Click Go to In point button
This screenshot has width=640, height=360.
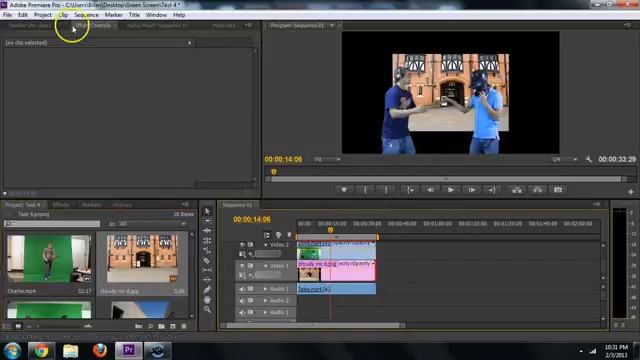[410, 190]
